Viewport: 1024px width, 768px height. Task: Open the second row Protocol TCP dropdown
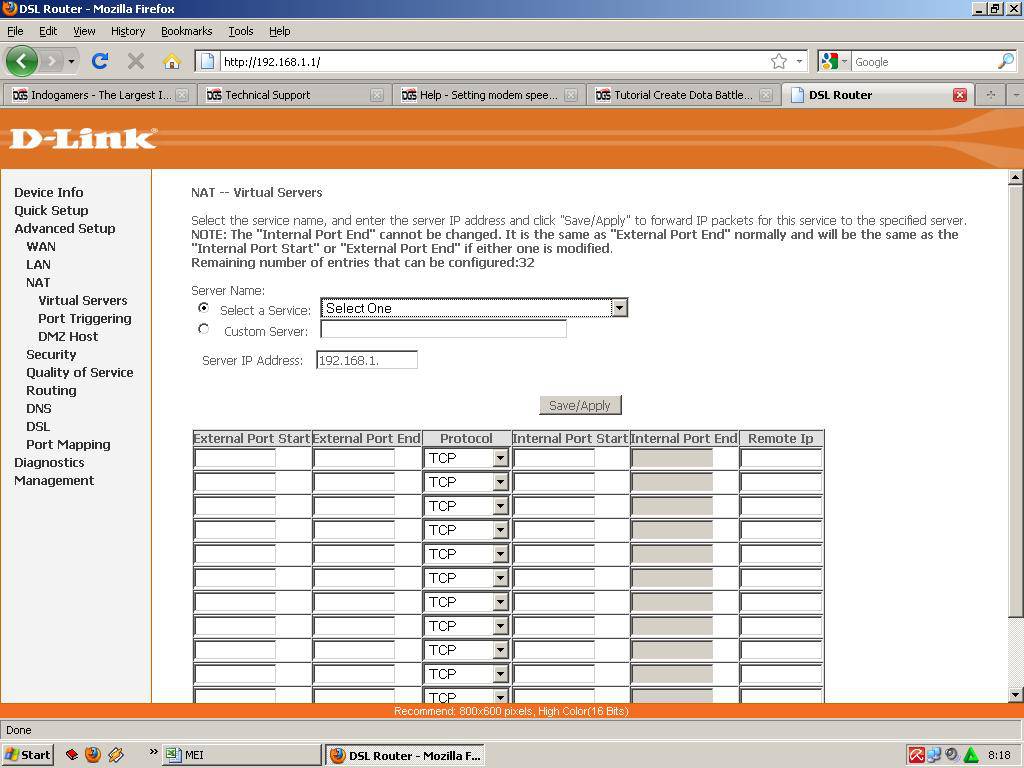point(466,482)
